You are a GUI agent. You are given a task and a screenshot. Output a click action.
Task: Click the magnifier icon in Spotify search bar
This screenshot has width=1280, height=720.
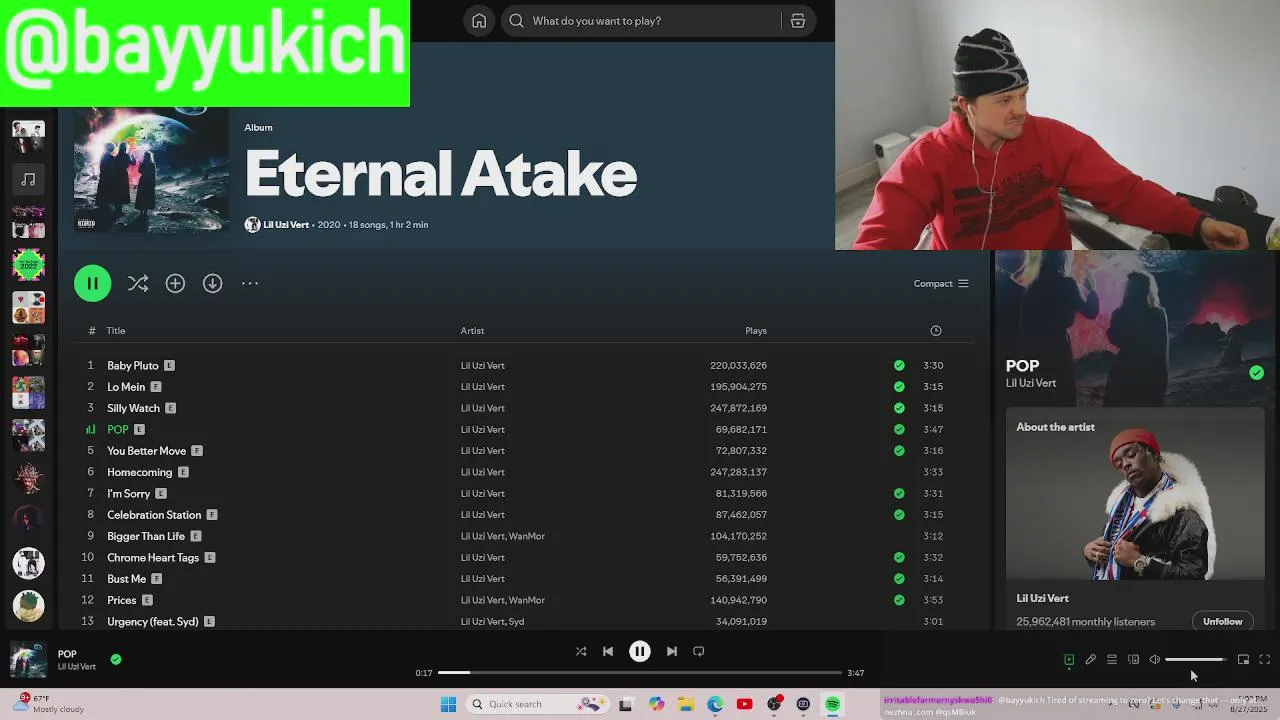pos(516,21)
